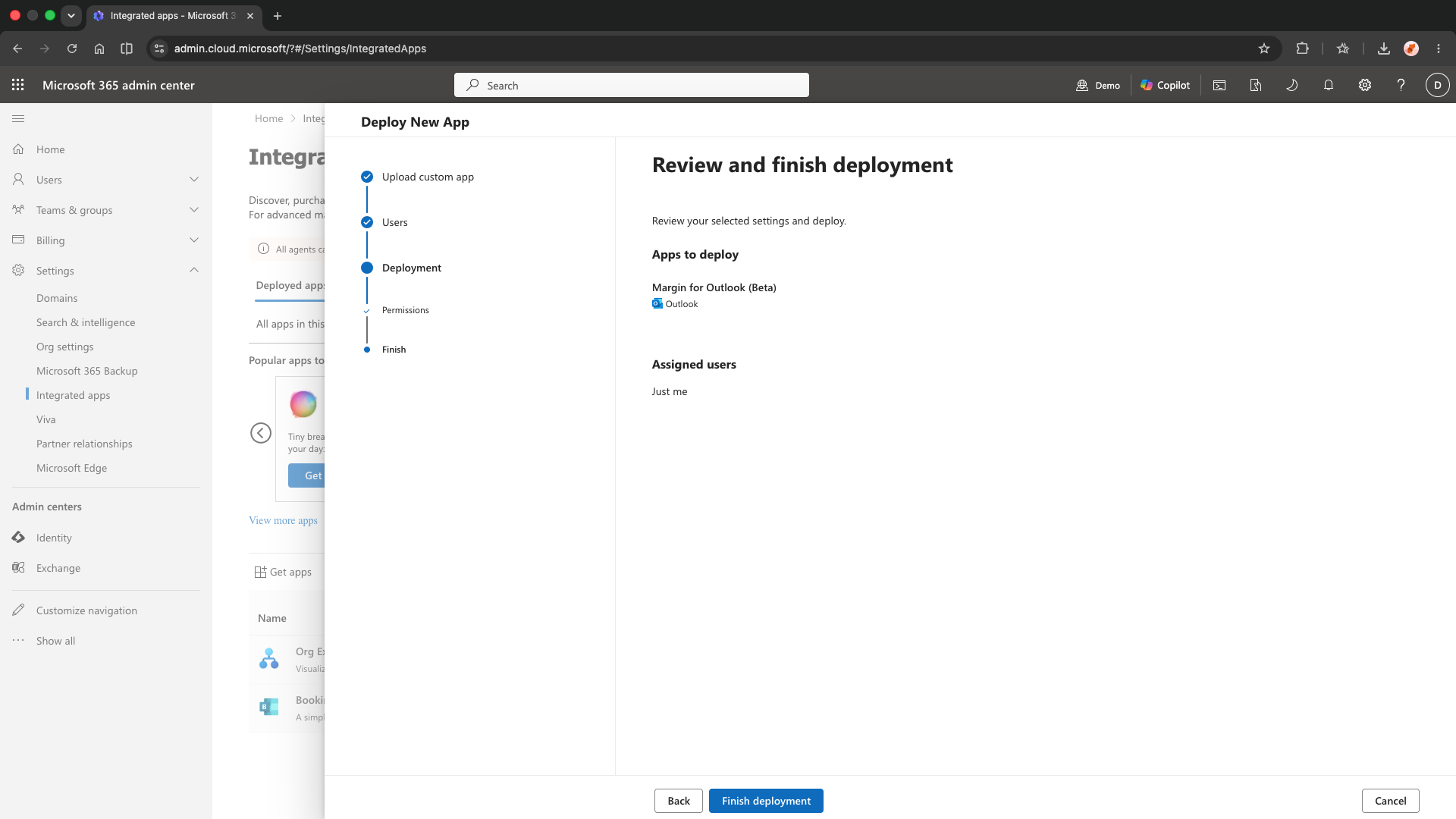Screen dimensions: 1456x819
Task: View site information icon in address bar
Action: 158,49
